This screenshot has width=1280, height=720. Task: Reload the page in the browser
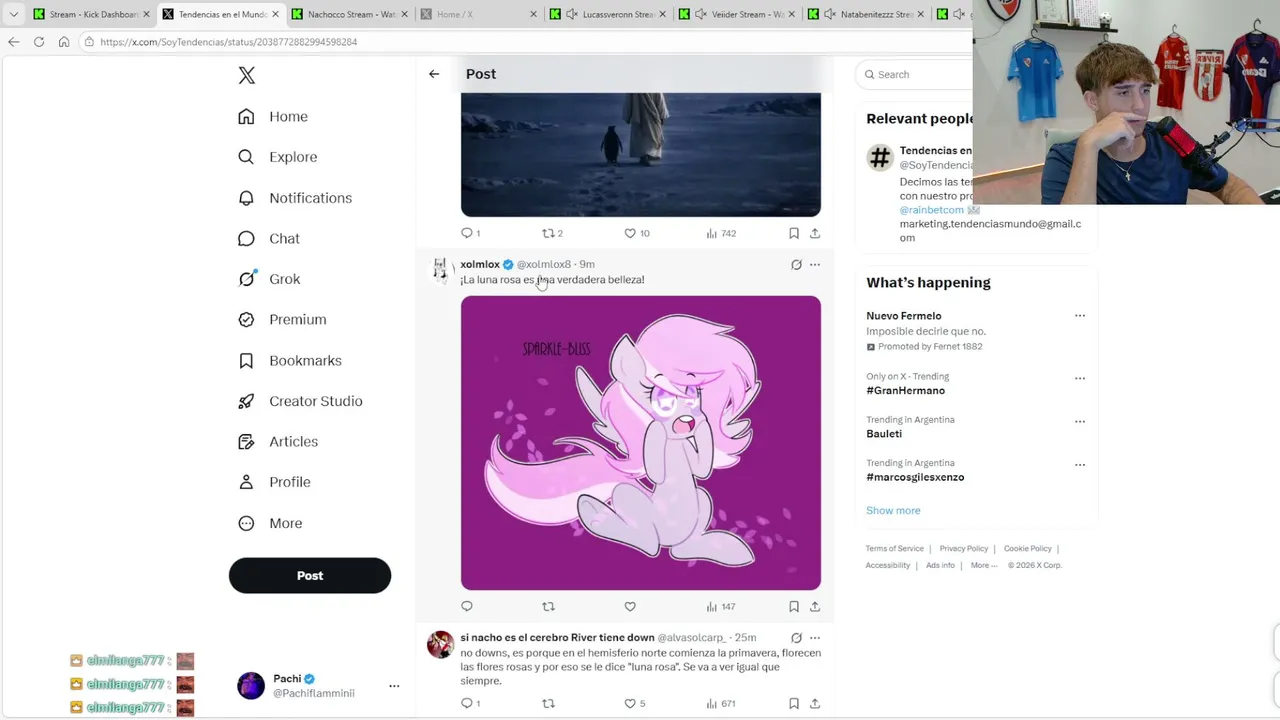point(39,42)
